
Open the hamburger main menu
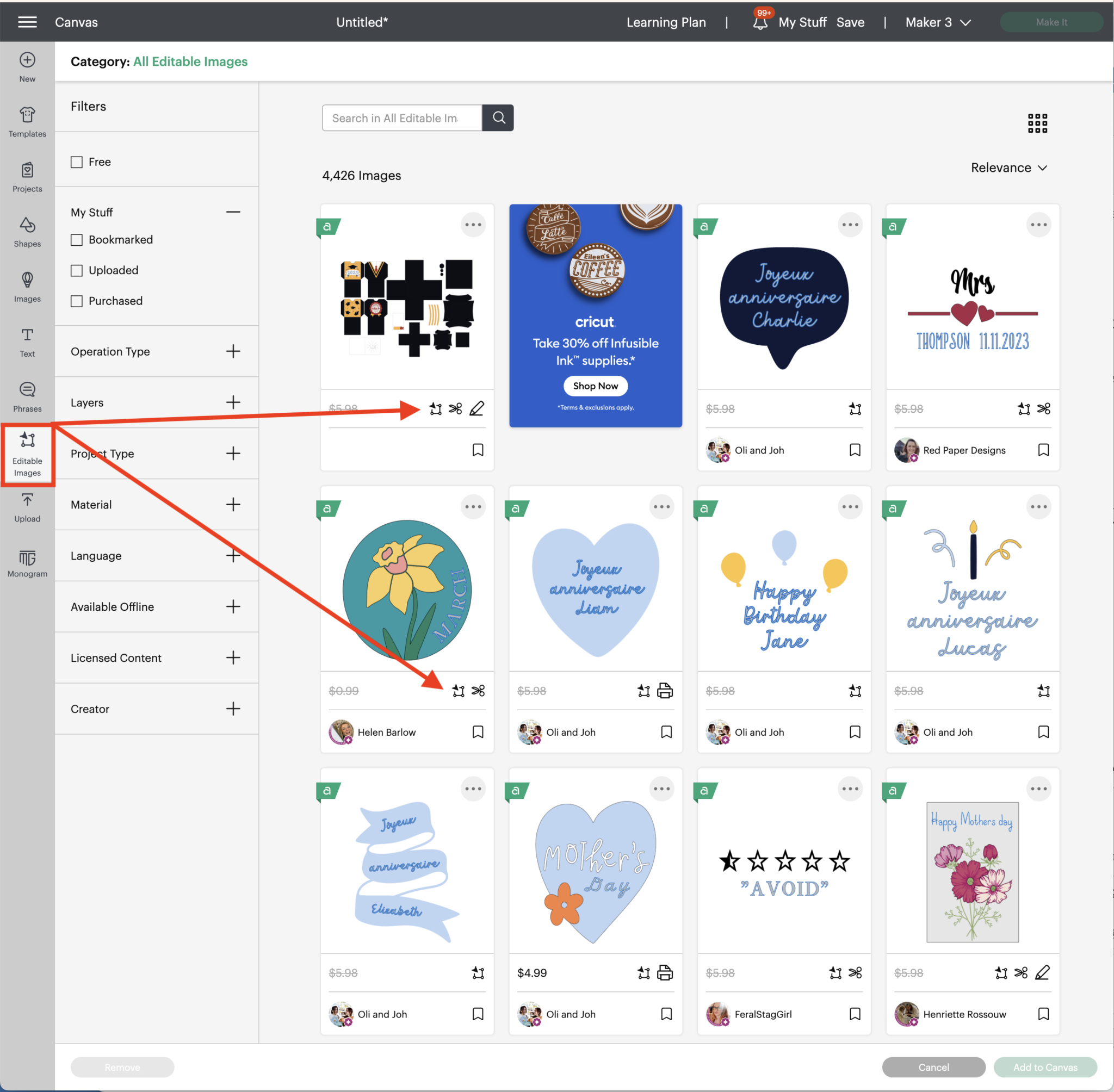[27, 22]
